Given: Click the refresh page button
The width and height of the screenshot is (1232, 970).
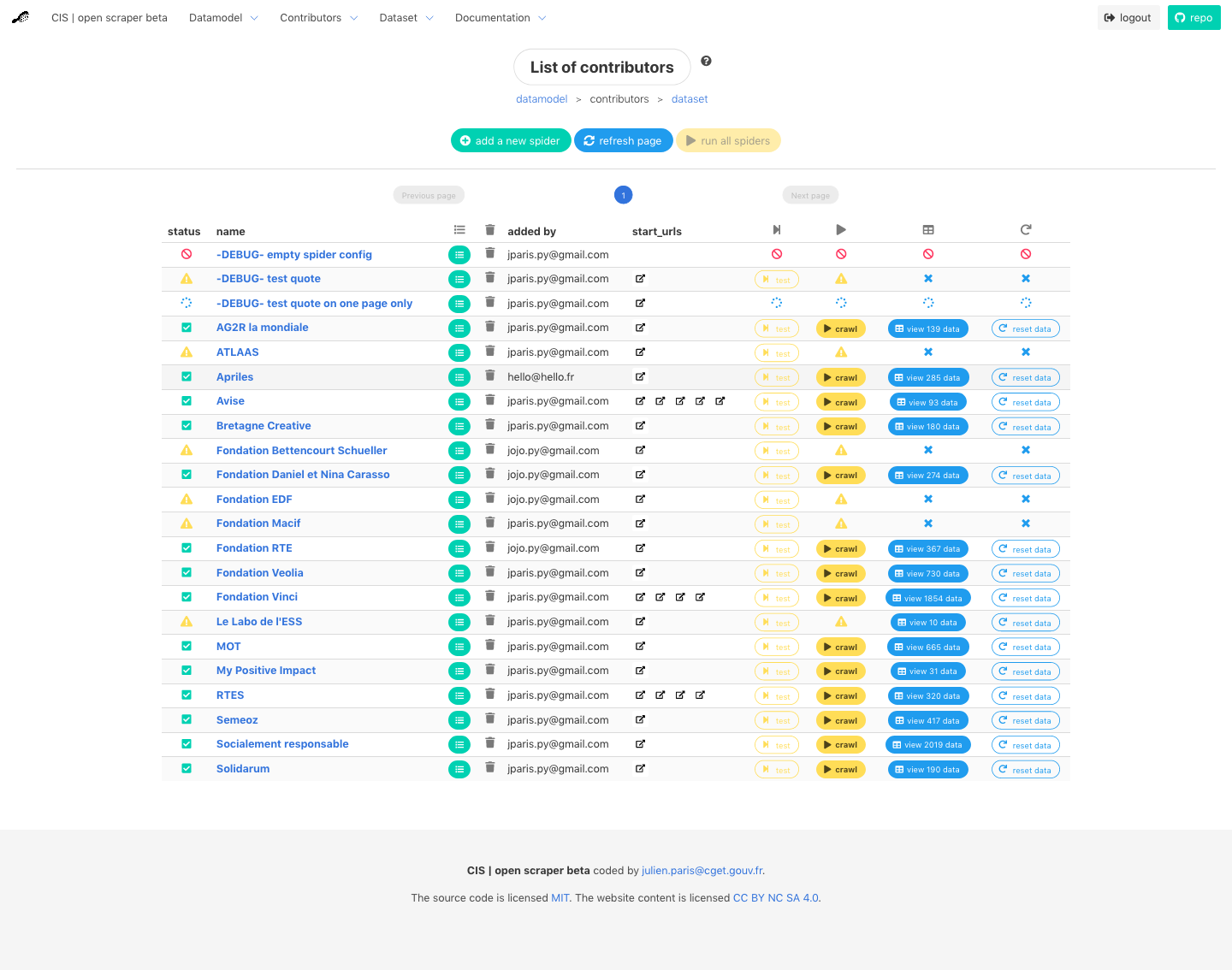Looking at the screenshot, I should (x=623, y=140).
